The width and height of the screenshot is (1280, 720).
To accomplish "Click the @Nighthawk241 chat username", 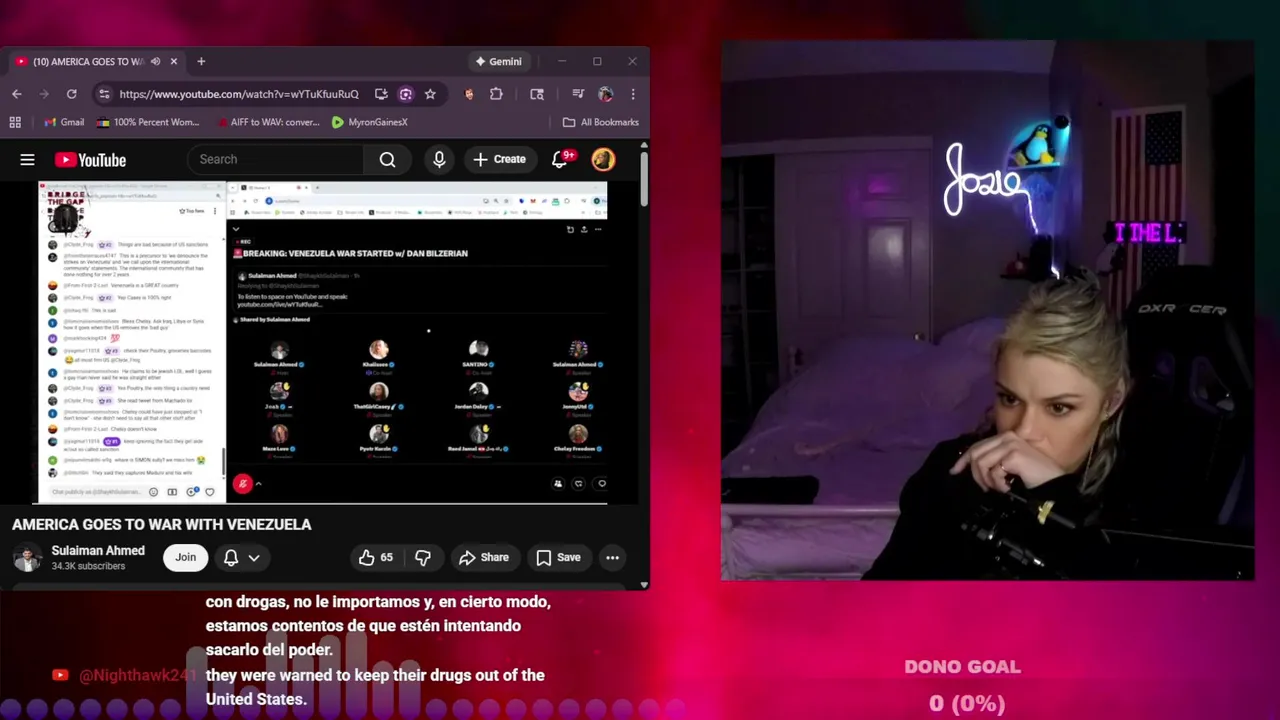I will click(137, 676).
